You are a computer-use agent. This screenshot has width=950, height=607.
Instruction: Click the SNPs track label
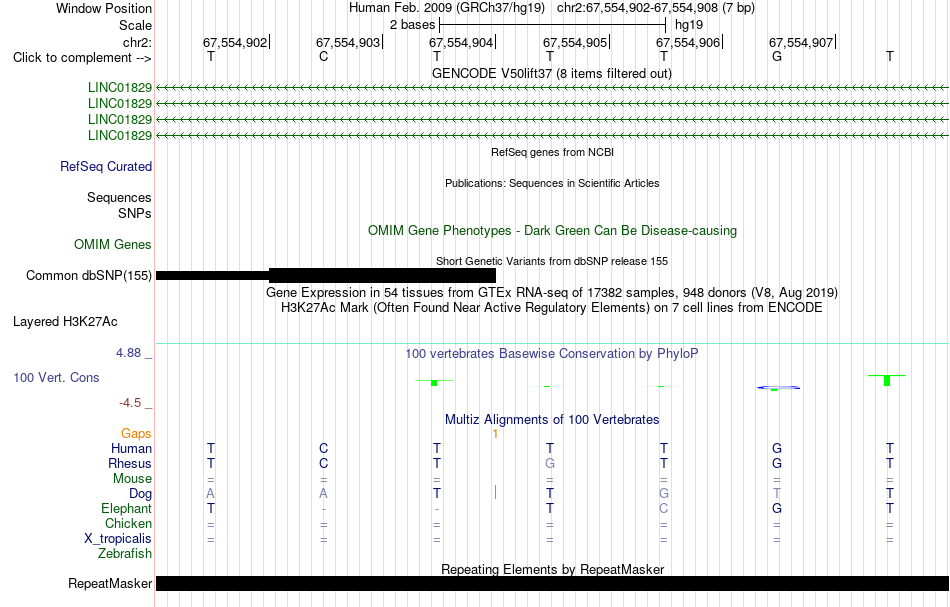click(135, 213)
